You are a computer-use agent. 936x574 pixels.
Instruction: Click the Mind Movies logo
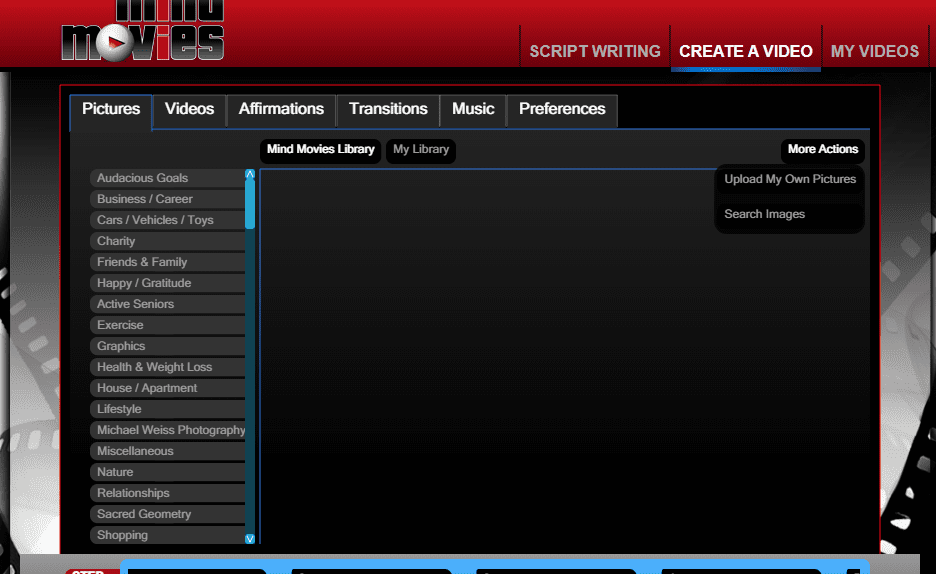tap(143, 30)
